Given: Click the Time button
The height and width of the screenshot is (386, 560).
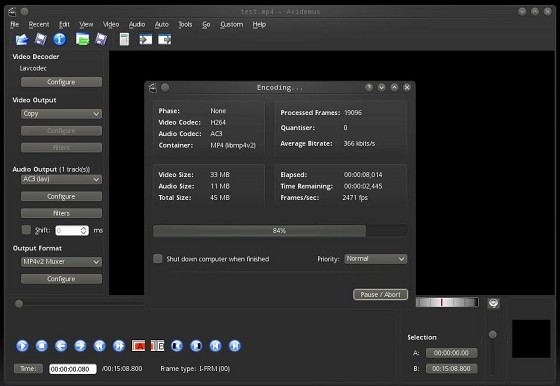Looking at the screenshot, I should pos(28,369).
